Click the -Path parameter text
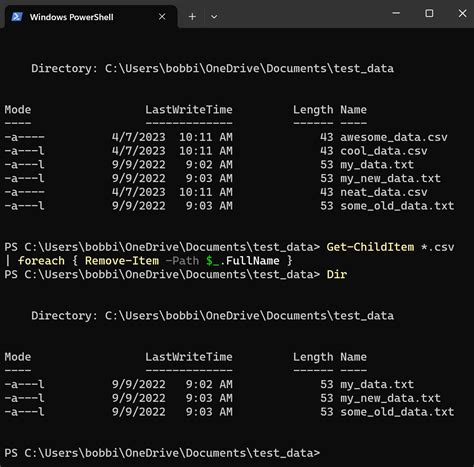The width and height of the screenshot is (474, 467). coord(182,261)
